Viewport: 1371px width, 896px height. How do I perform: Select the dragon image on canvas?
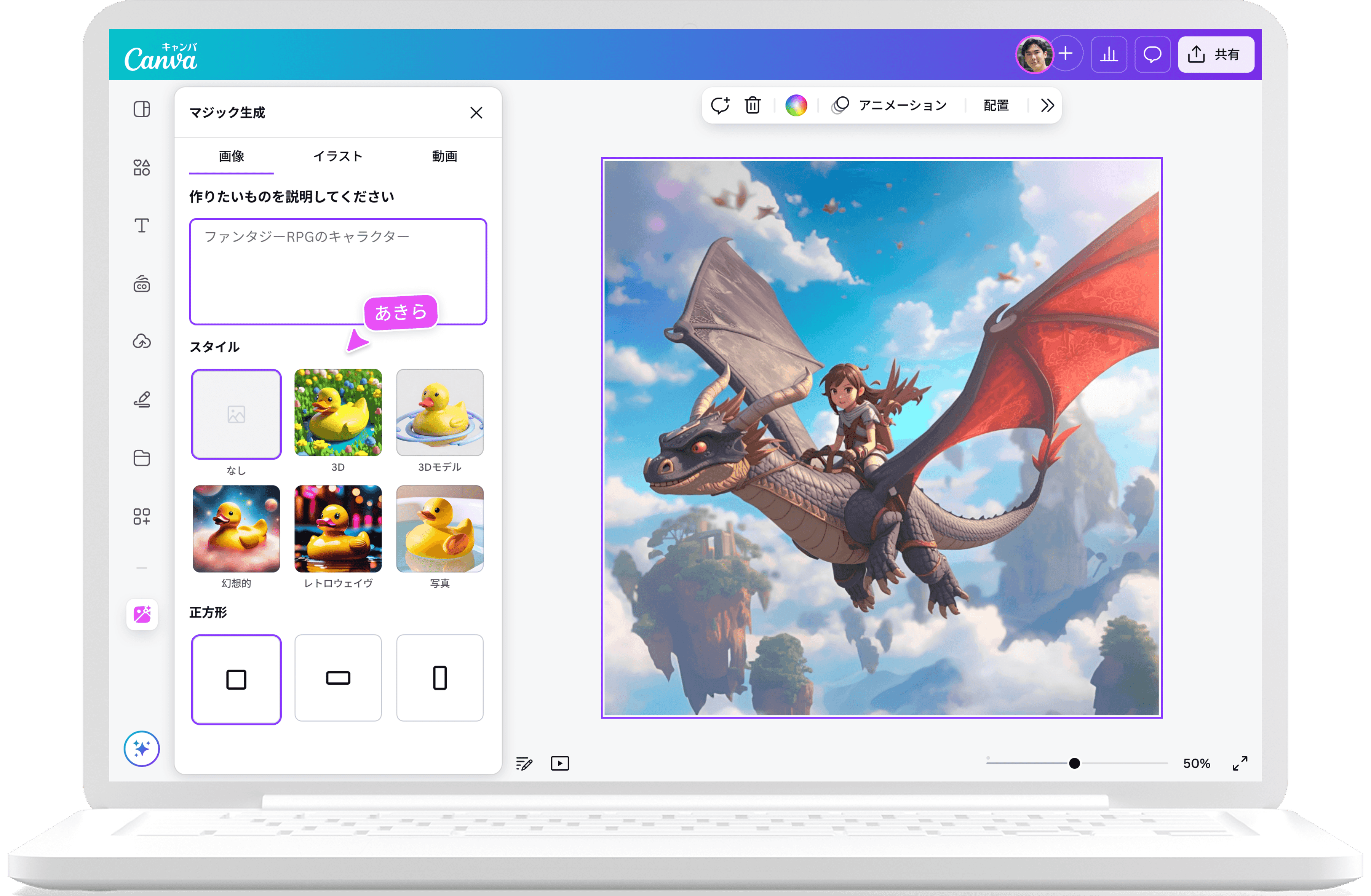coord(881,438)
